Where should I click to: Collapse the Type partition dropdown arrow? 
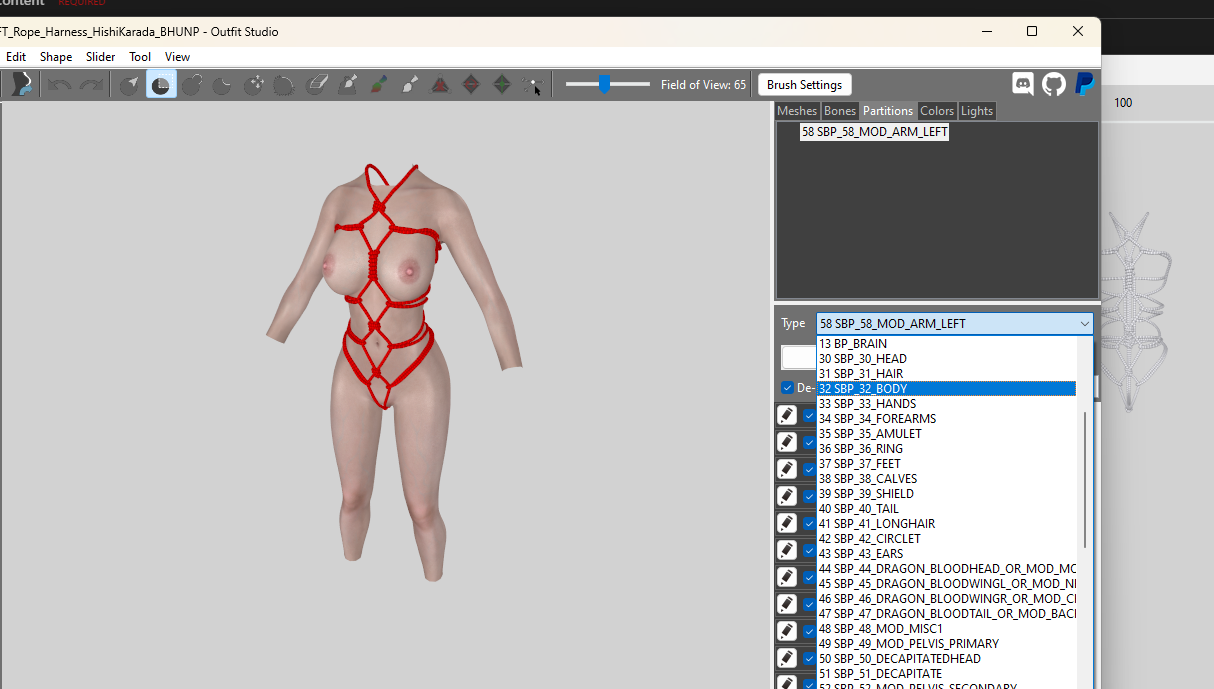click(x=1085, y=324)
